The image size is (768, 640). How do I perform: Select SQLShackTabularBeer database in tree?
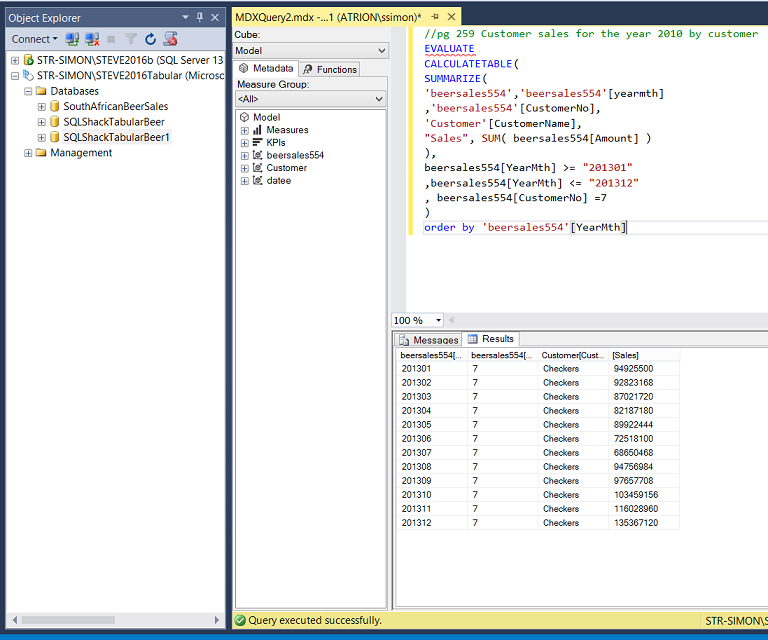pos(113,122)
